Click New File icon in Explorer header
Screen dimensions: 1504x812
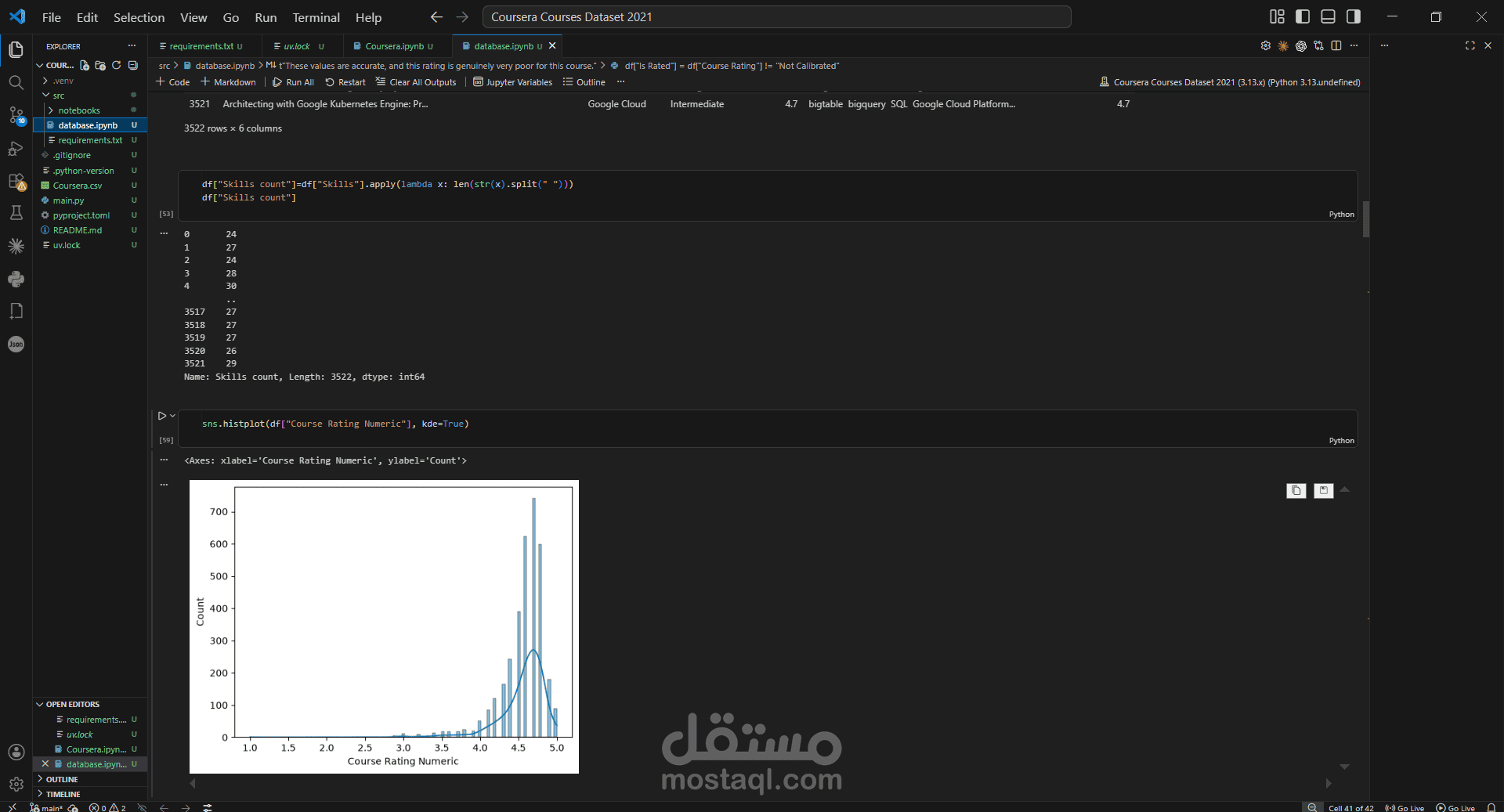(85, 66)
